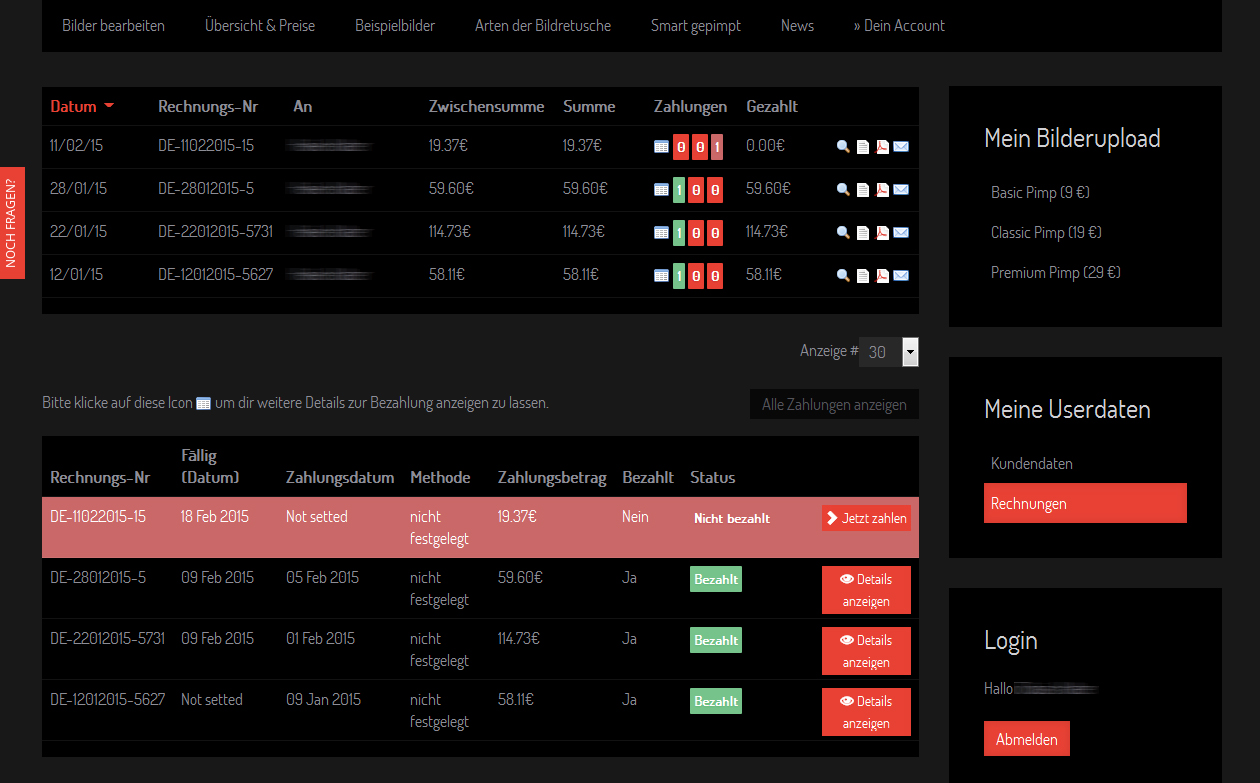Open the Anzeige # count dropdown
Image resolution: width=1260 pixels, height=783 pixels.
909,352
